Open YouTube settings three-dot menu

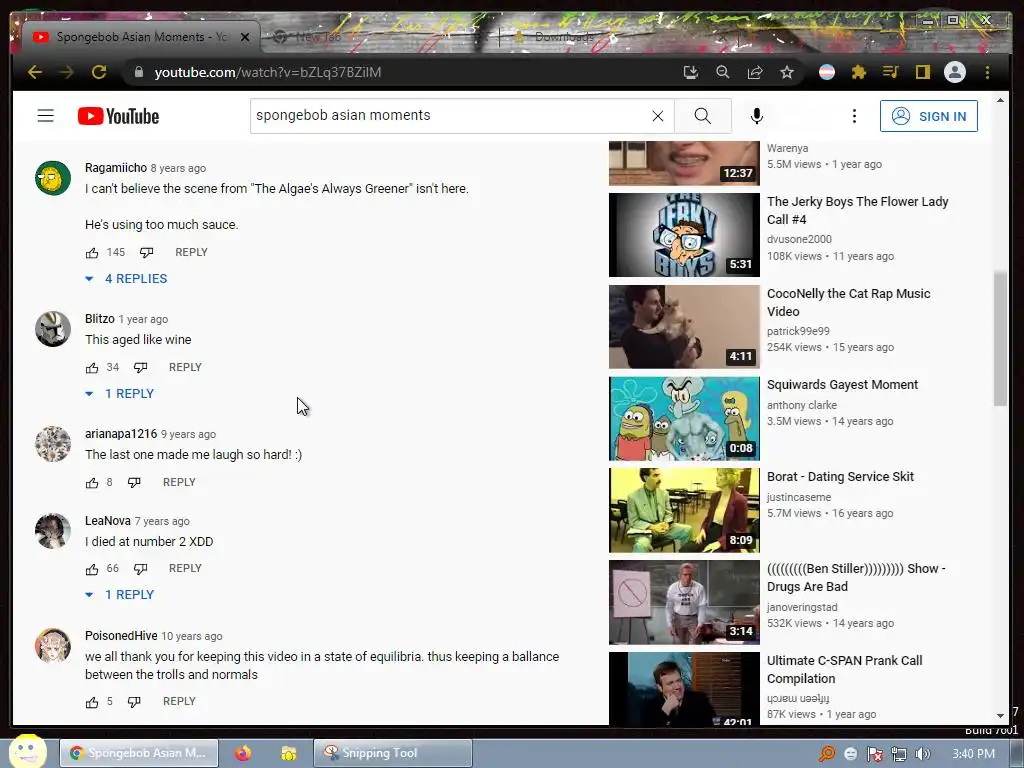tap(854, 116)
